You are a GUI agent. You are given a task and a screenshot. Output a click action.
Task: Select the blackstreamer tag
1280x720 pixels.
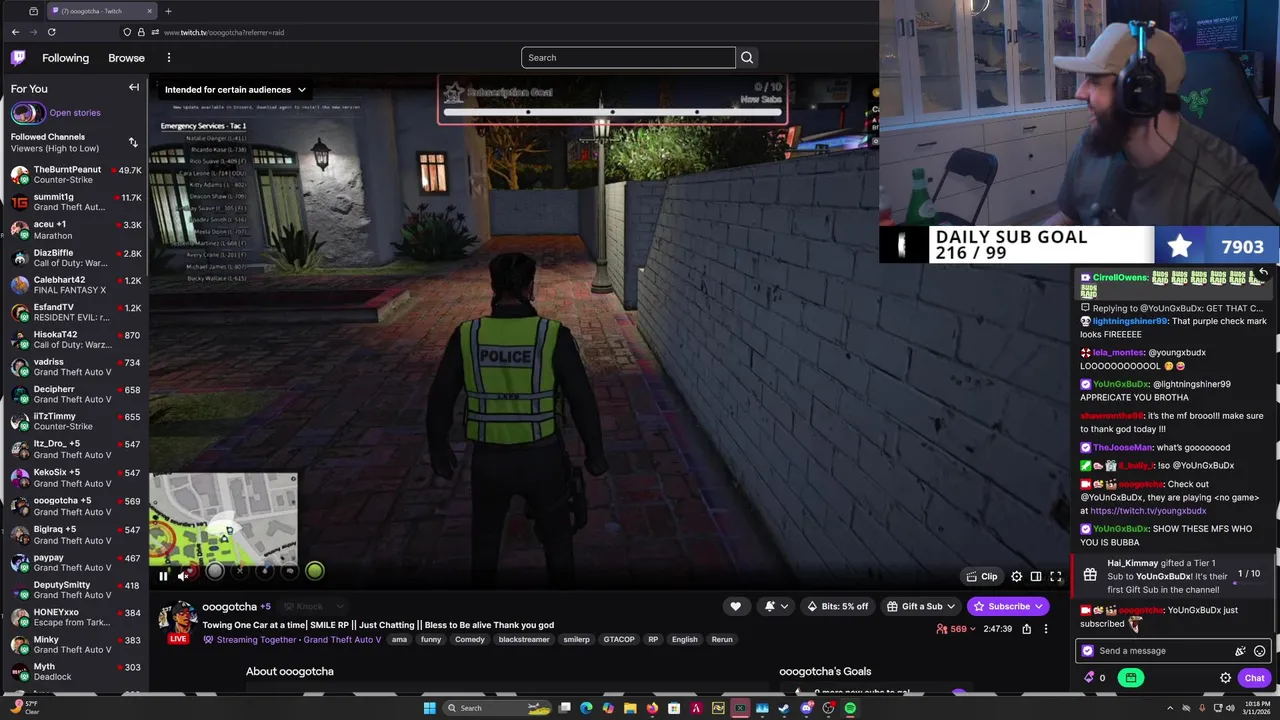pyautogui.click(x=524, y=640)
